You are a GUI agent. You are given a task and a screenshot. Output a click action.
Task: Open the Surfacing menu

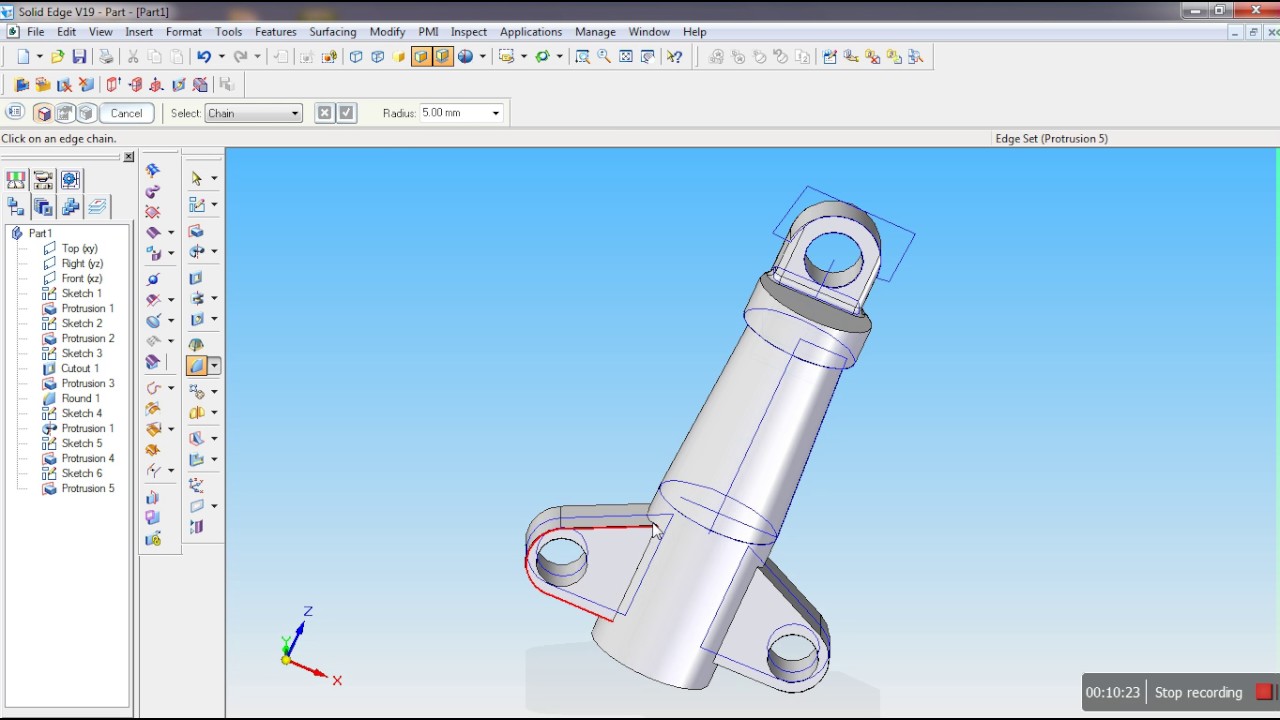point(333,32)
